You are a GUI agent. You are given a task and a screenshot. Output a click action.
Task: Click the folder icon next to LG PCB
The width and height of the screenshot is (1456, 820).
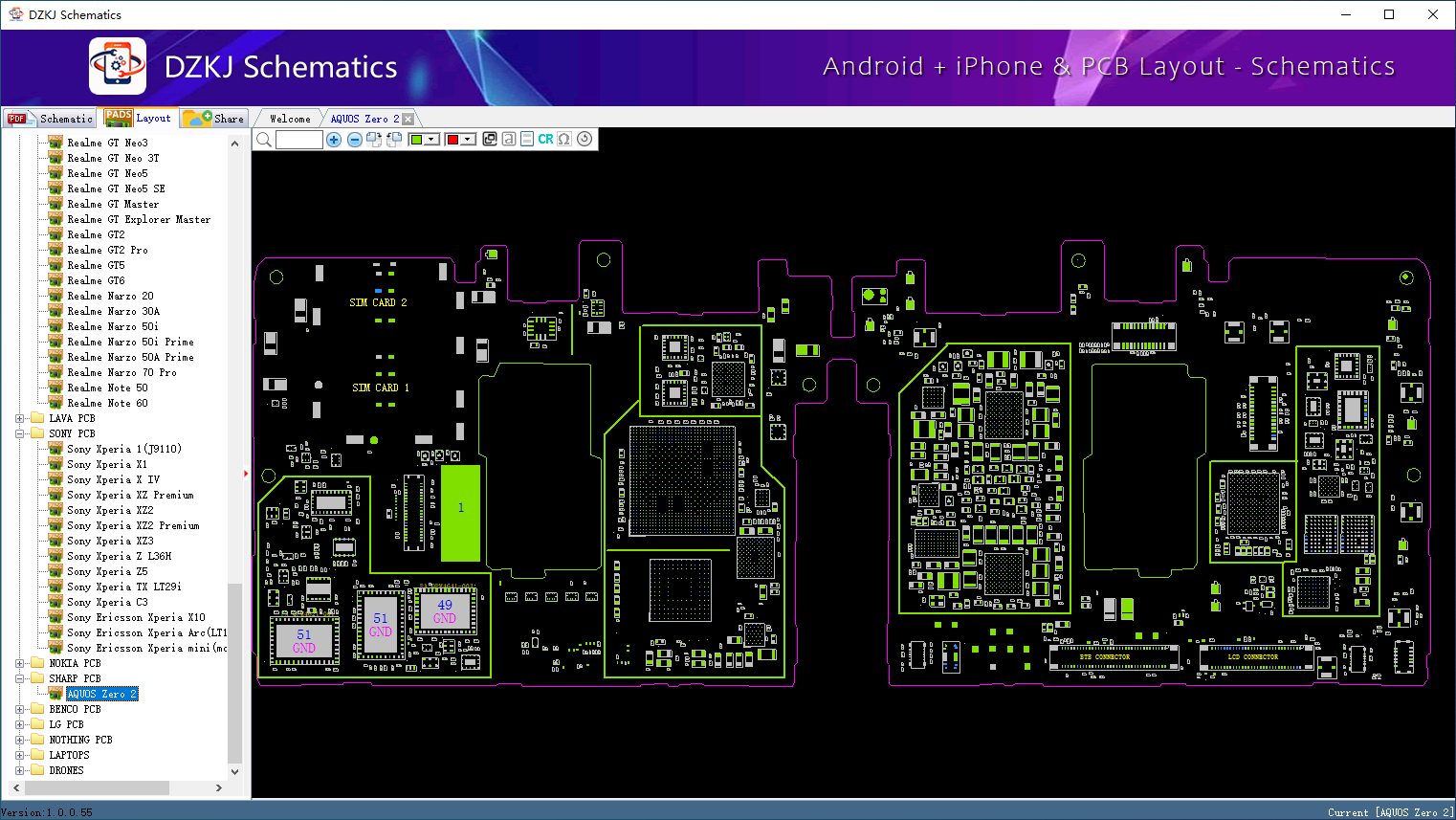coord(37,724)
